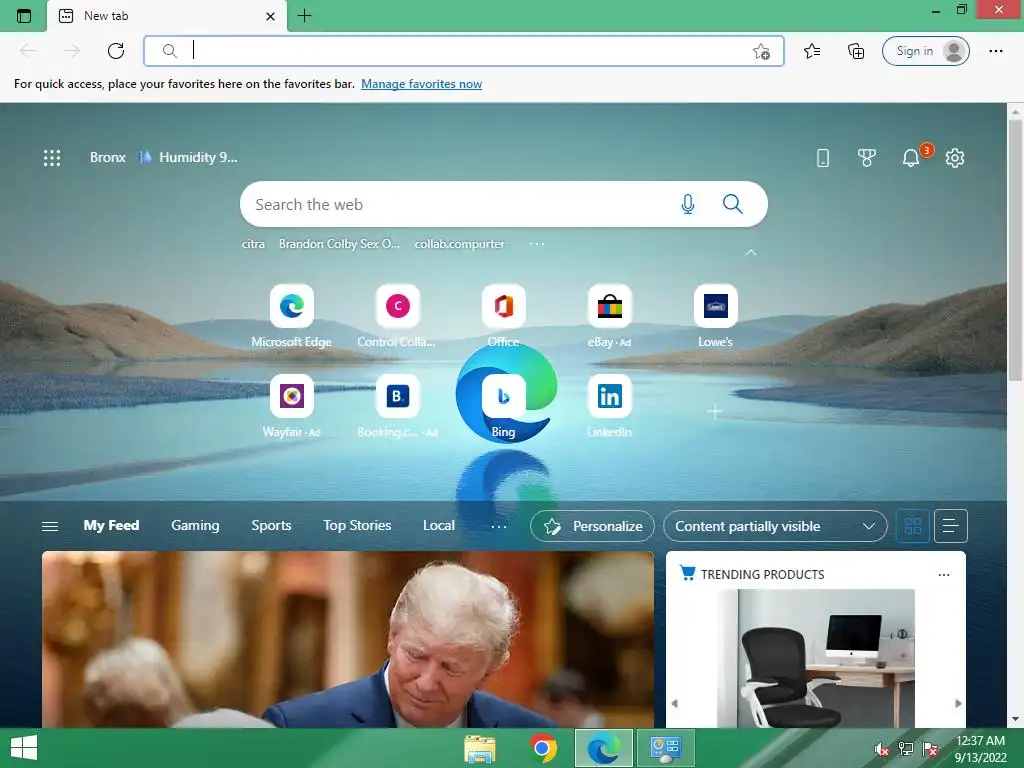Switch feed to grid view layout

click(912, 526)
